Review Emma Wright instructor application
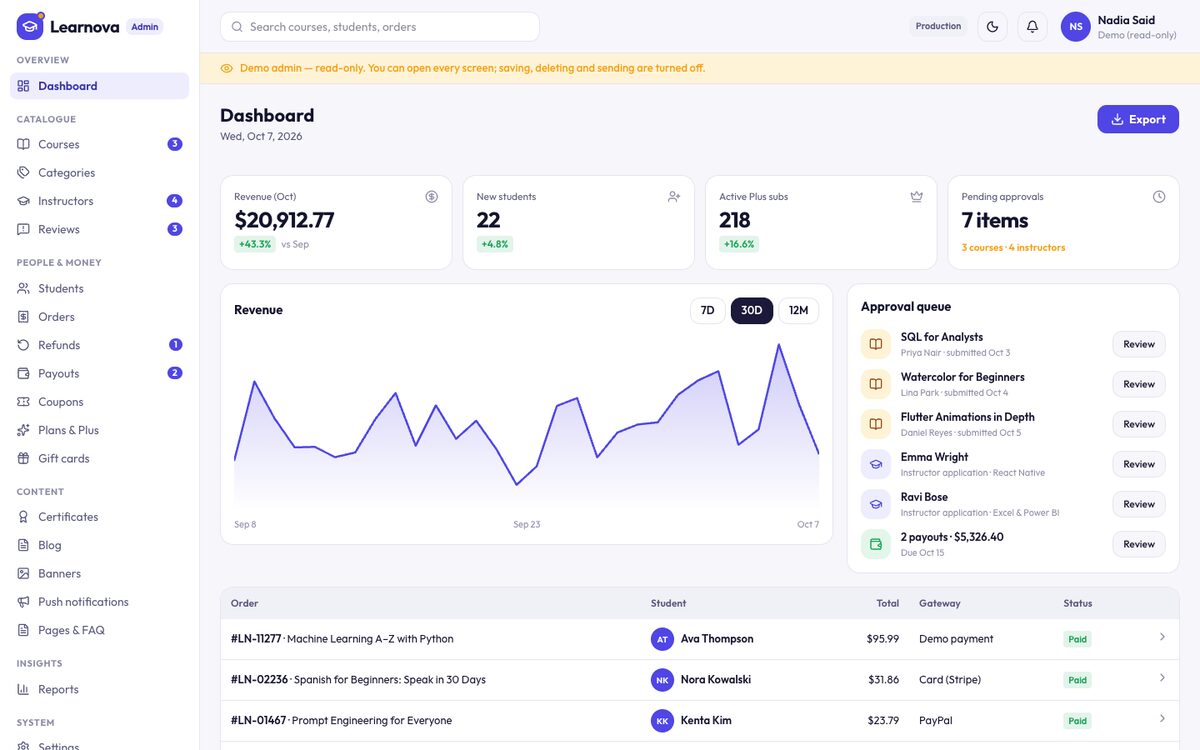Screen dimensions: 1200x750 [1139, 464]
